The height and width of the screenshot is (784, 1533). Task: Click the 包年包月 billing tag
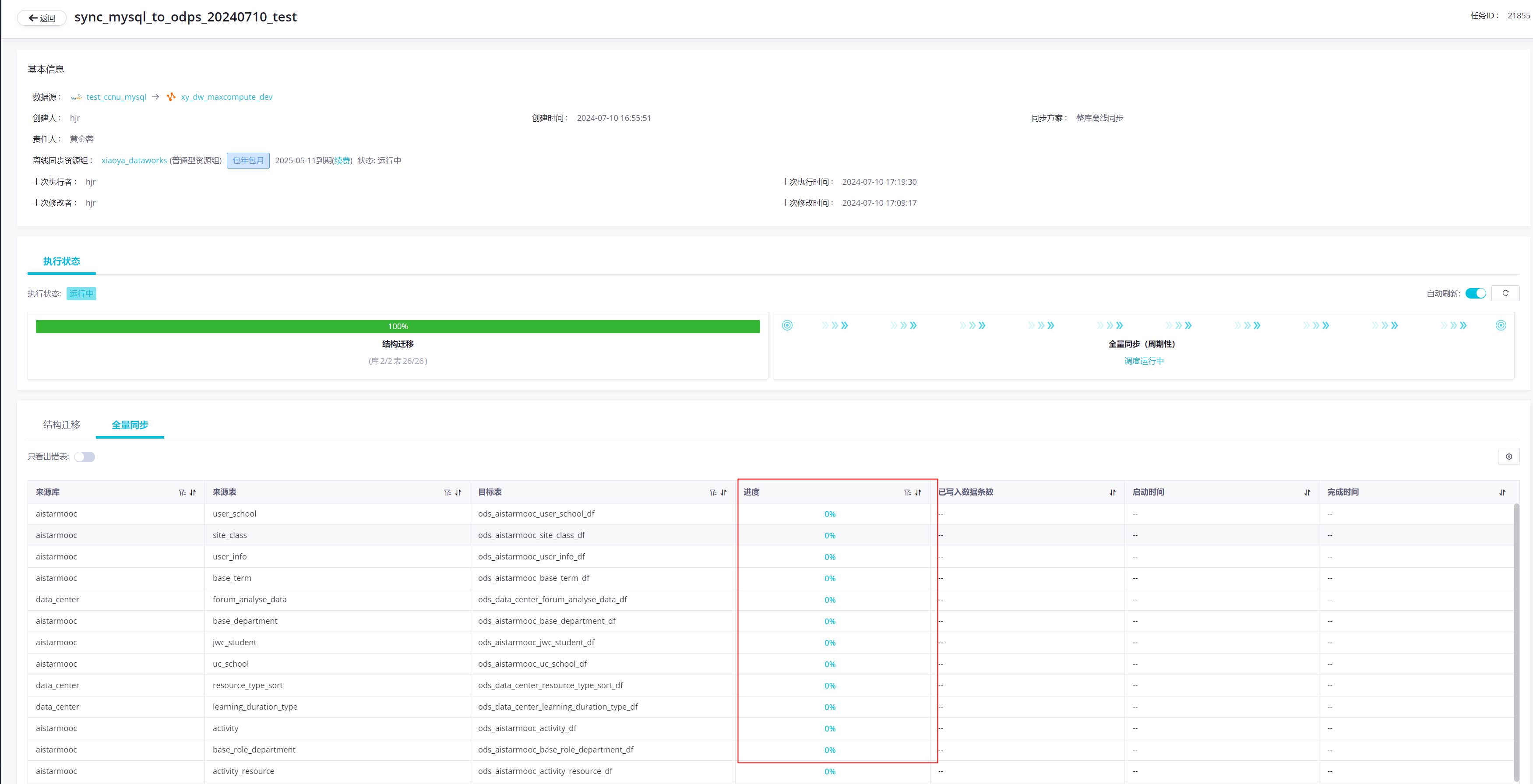tap(248, 161)
